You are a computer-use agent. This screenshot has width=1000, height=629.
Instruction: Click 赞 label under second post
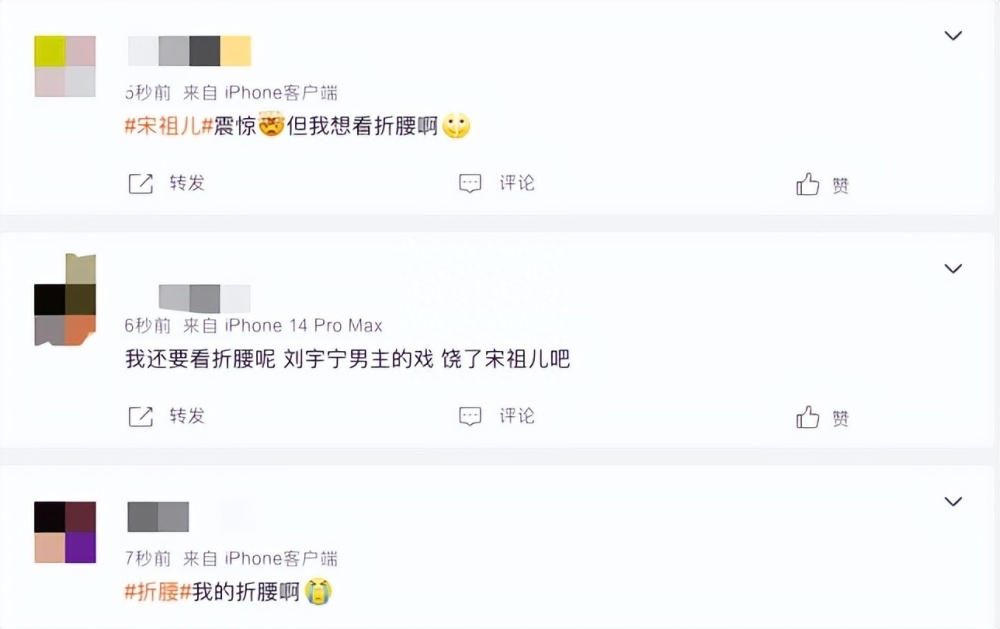(841, 418)
